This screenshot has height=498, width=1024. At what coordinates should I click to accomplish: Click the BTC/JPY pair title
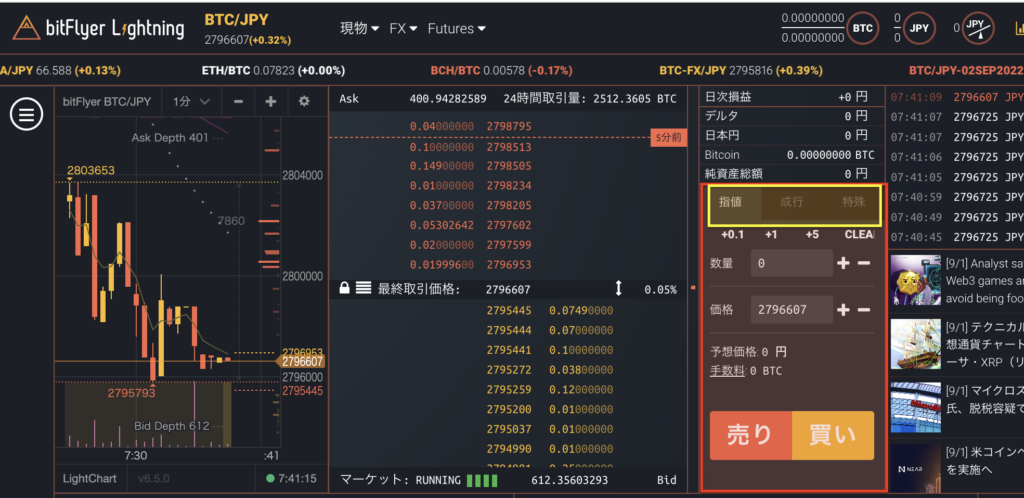click(x=236, y=20)
